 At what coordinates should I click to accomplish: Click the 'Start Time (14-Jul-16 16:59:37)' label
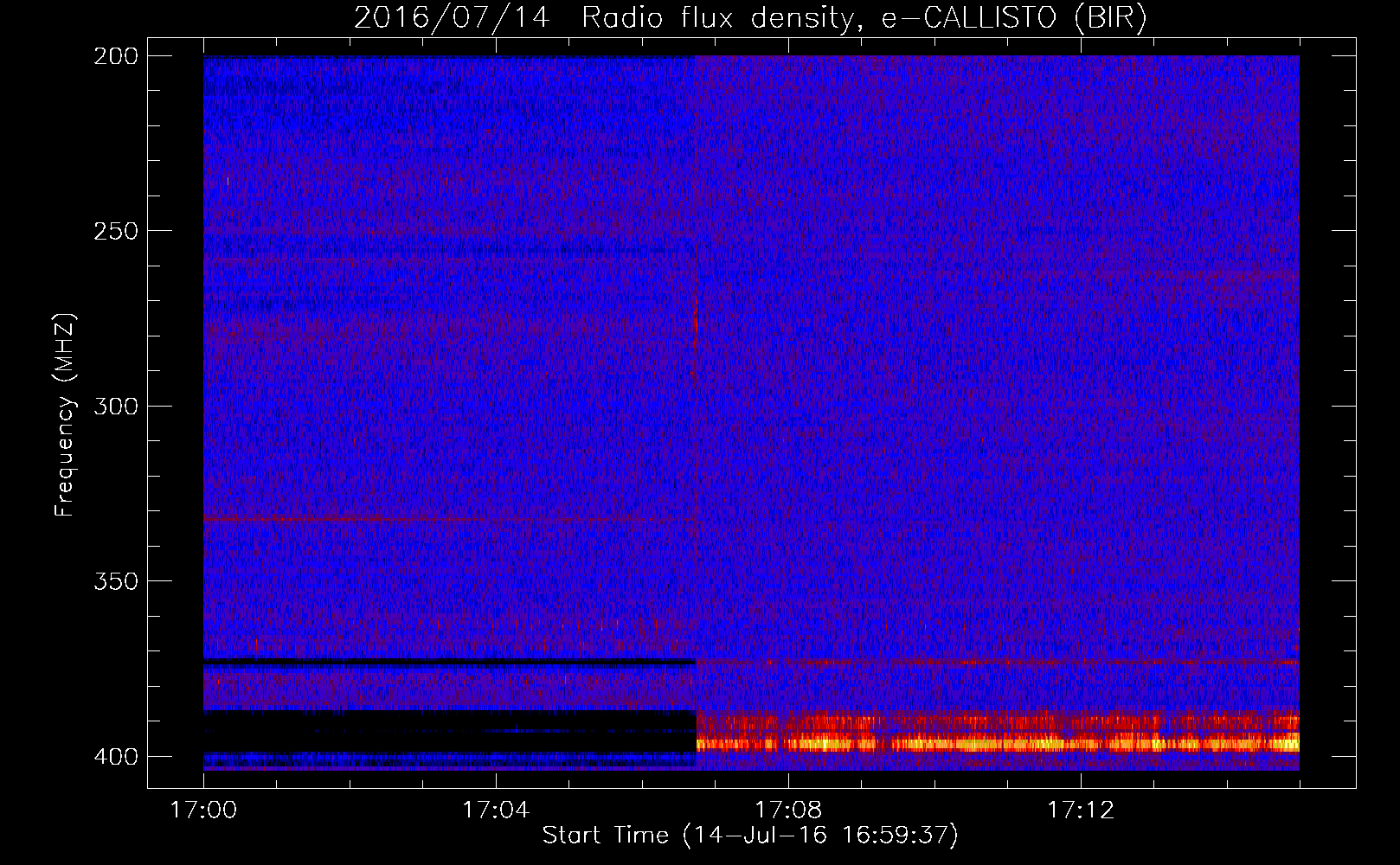click(x=750, y=836)
